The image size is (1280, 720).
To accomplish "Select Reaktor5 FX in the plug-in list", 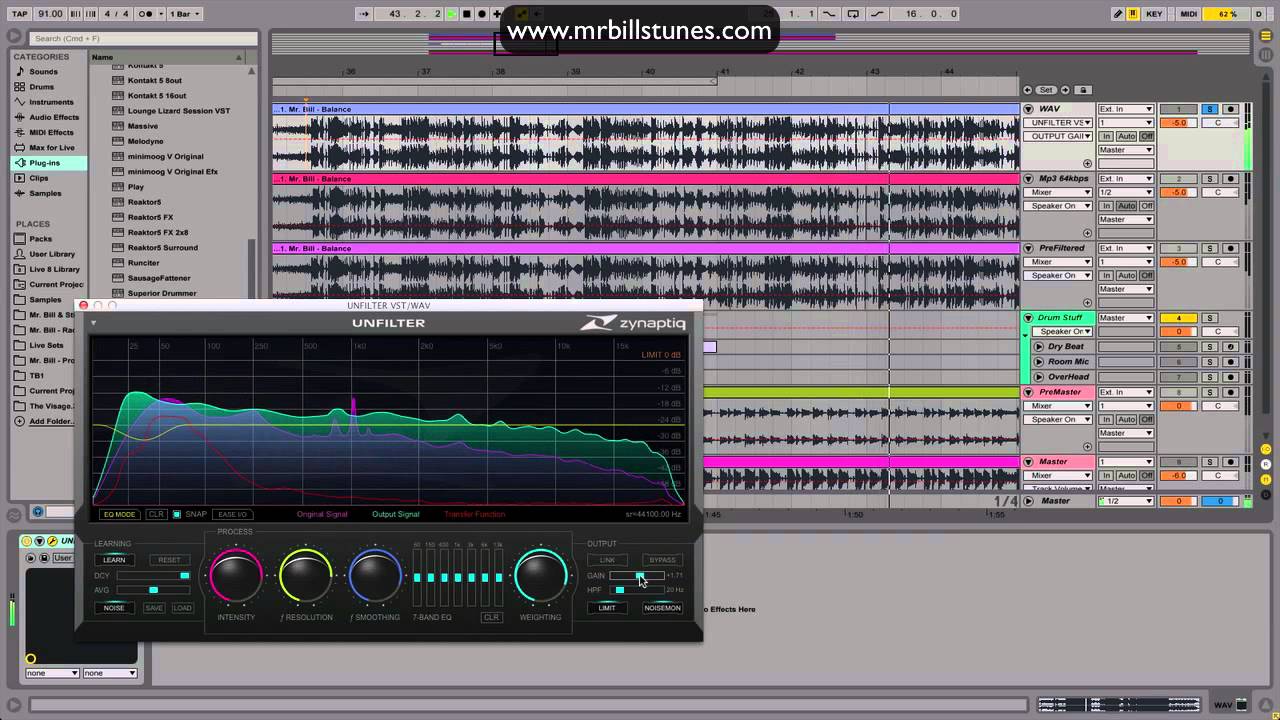I will point(150,217).
